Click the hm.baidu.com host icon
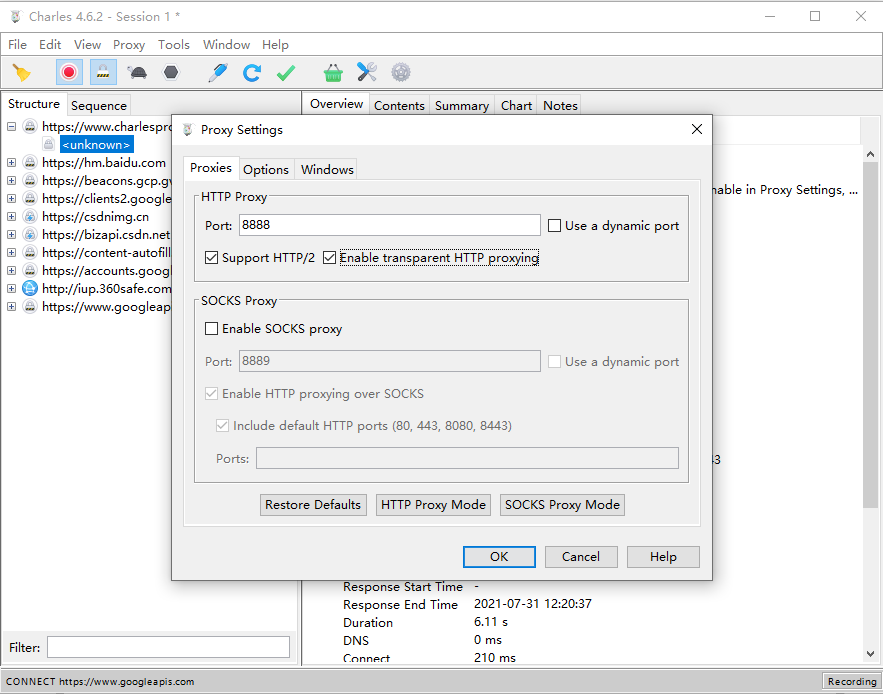The image size is (883, 694). coord(30,163)
